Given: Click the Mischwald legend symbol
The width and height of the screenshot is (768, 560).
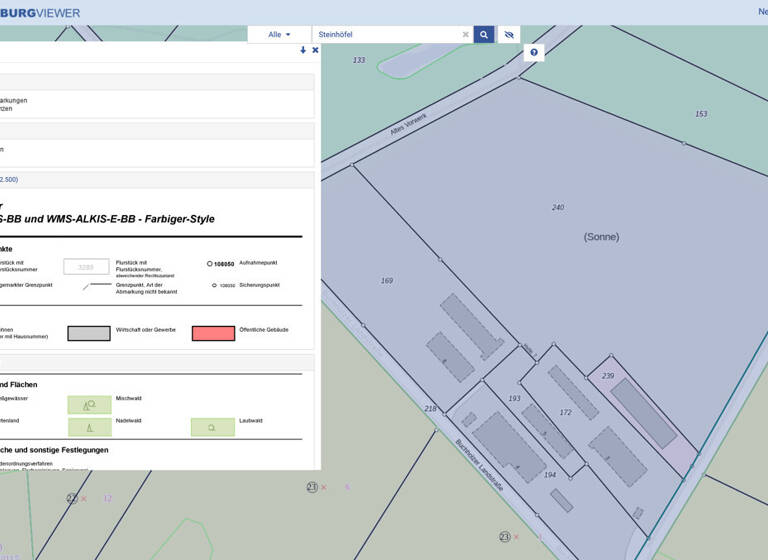Looking at the screenshot, I should 89,404.
